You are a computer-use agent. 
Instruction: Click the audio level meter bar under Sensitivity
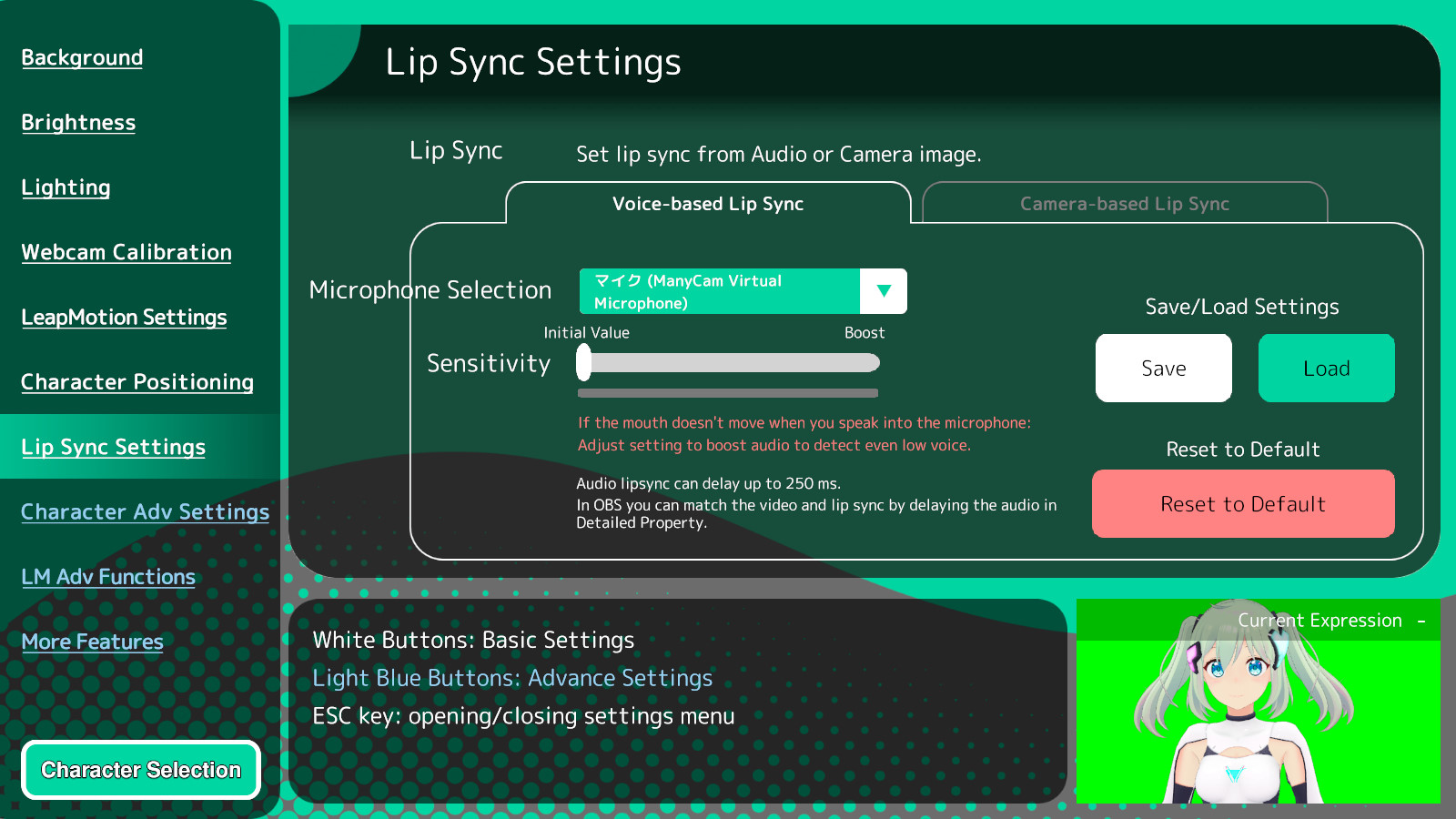[728, 393]
